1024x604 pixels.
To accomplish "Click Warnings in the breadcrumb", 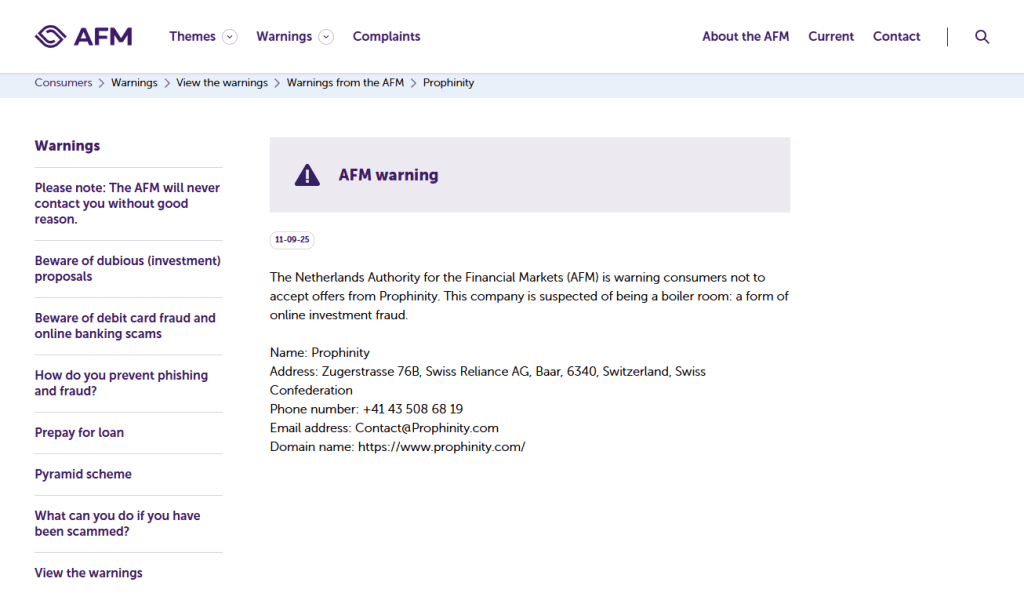I will click(134, 83).
